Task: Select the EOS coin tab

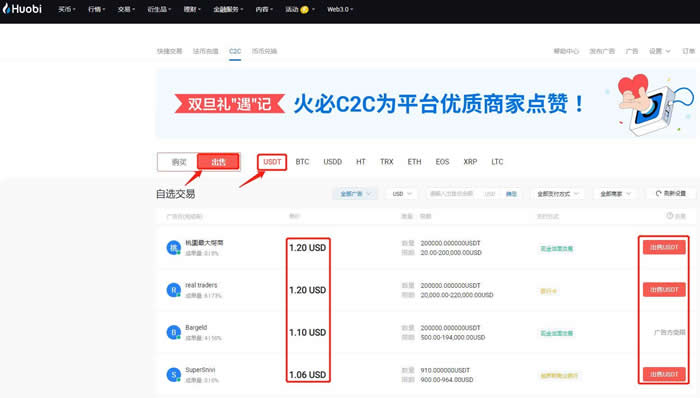Action: point(442,162)
